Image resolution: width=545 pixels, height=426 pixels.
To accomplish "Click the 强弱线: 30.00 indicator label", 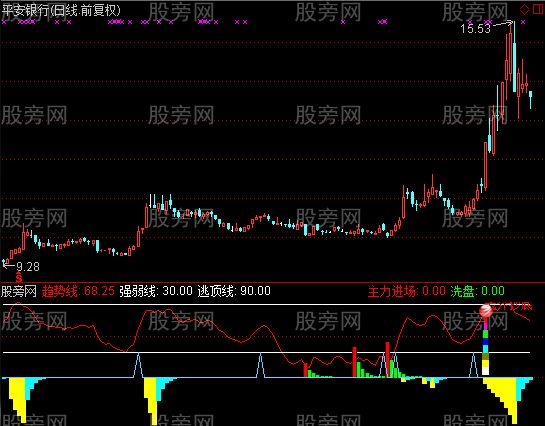I will [156, 291].
